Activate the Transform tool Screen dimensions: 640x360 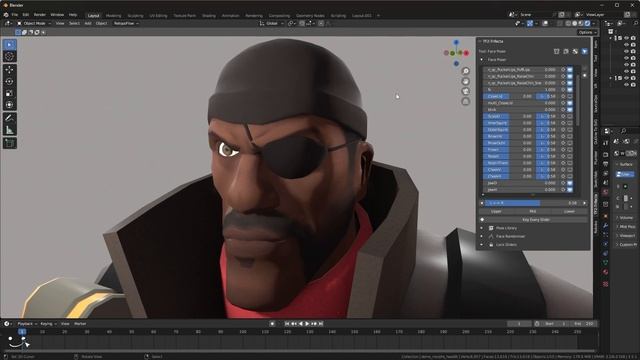point(10,105)
